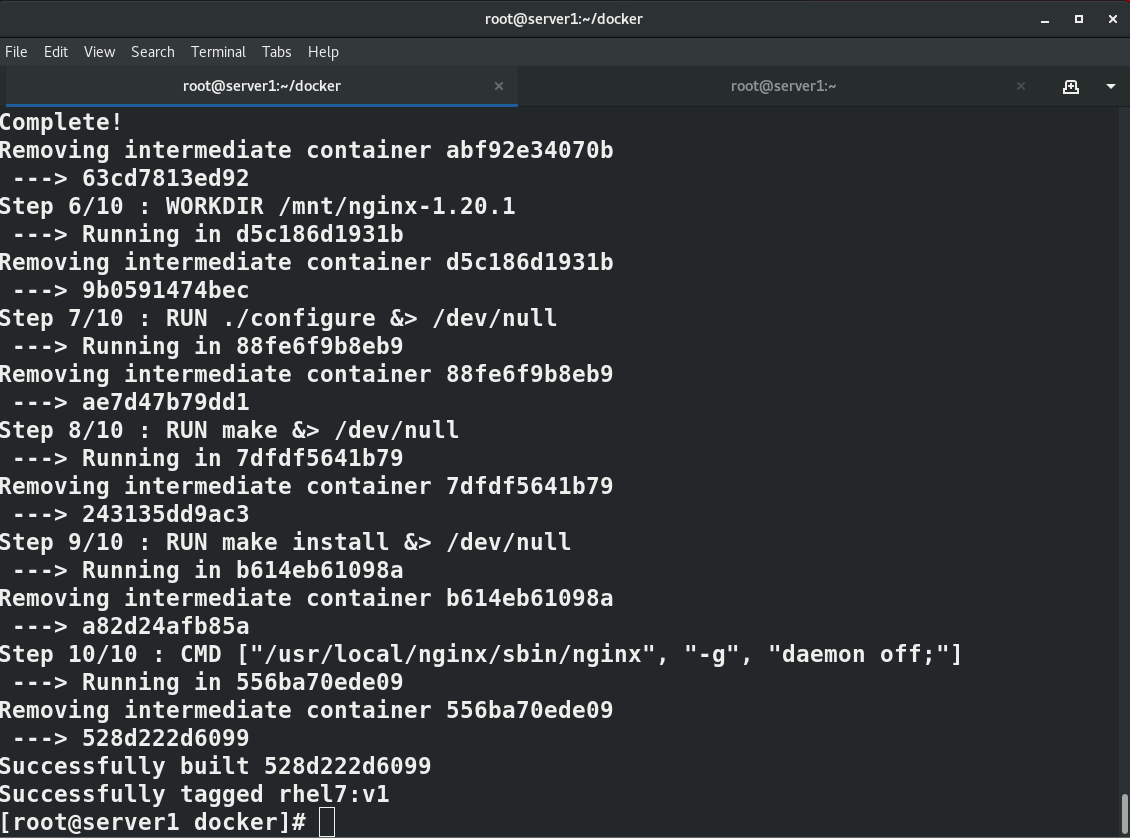This screenshot has width=1130, height=839.
Task: Click 'Running in 7dfdf5641b79' line
Action: click(208, 458)
